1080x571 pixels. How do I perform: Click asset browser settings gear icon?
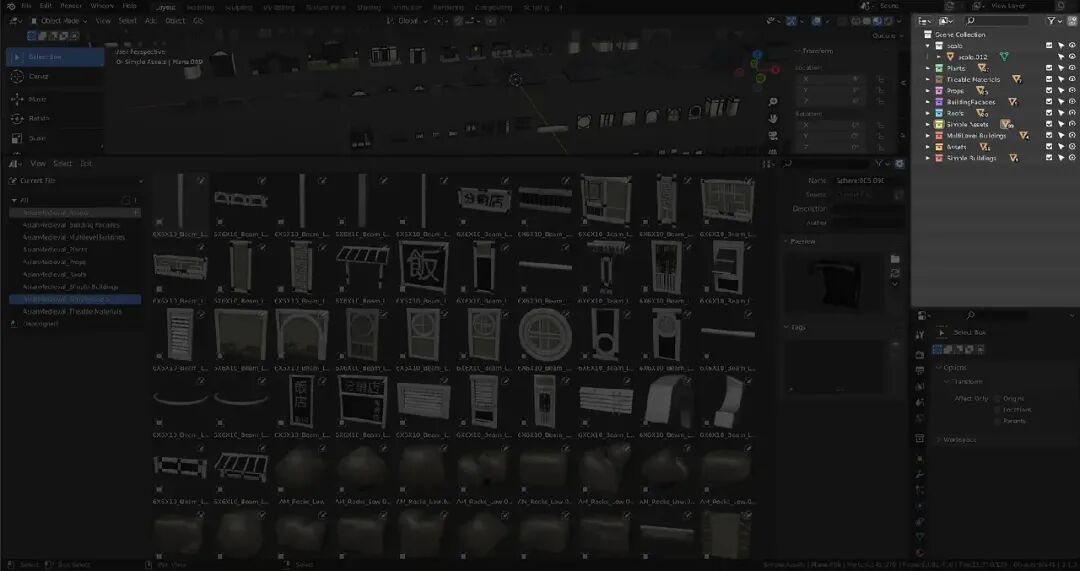[x=899, y=164]
